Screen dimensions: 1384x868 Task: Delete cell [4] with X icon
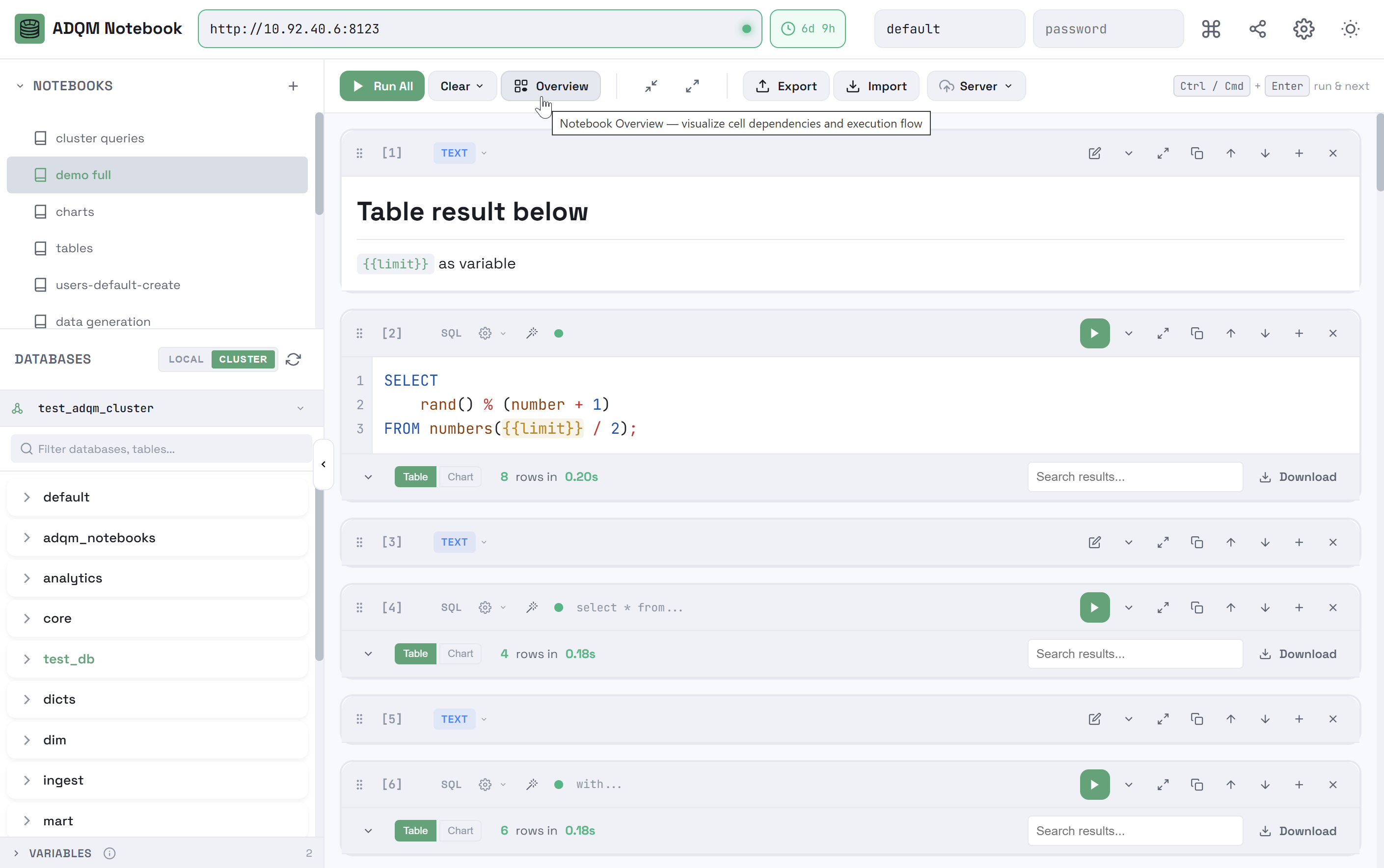[x=1333, y=607]
